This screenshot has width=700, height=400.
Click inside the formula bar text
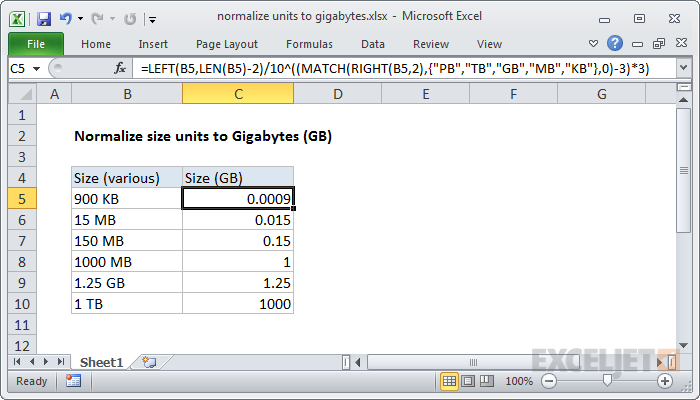(x=395, y=69)
